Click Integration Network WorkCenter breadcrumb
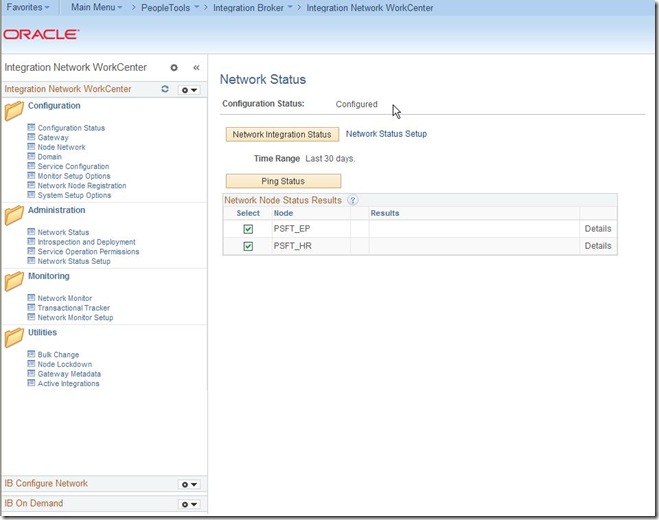Image resolution: width=659 pixels, height=520 pixels. pos(370,8)
